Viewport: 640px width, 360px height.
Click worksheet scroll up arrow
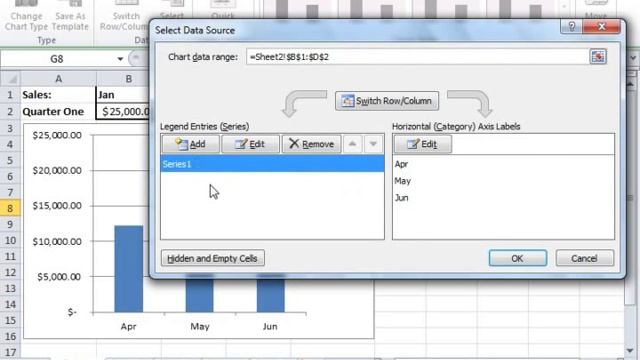pyautogui.click(x=631, y=85)
